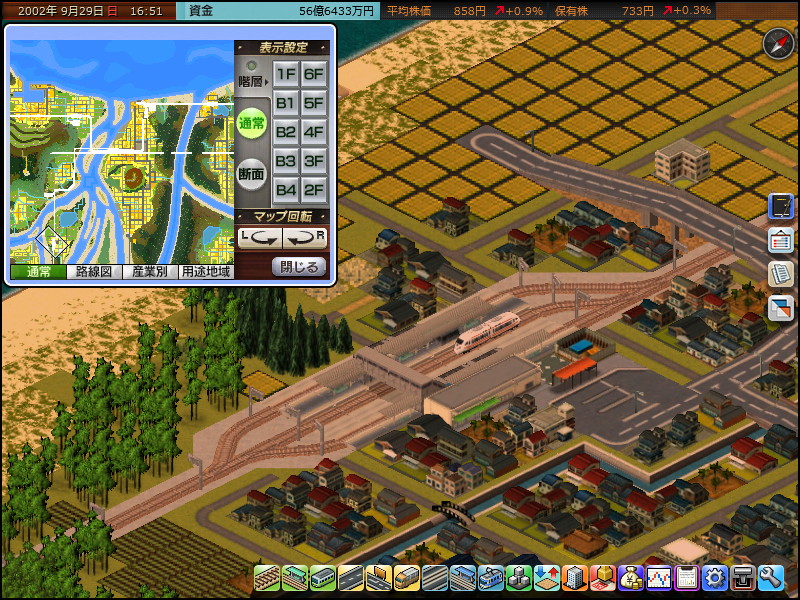Open the dark notebook icon on right edge

(781, 207)
